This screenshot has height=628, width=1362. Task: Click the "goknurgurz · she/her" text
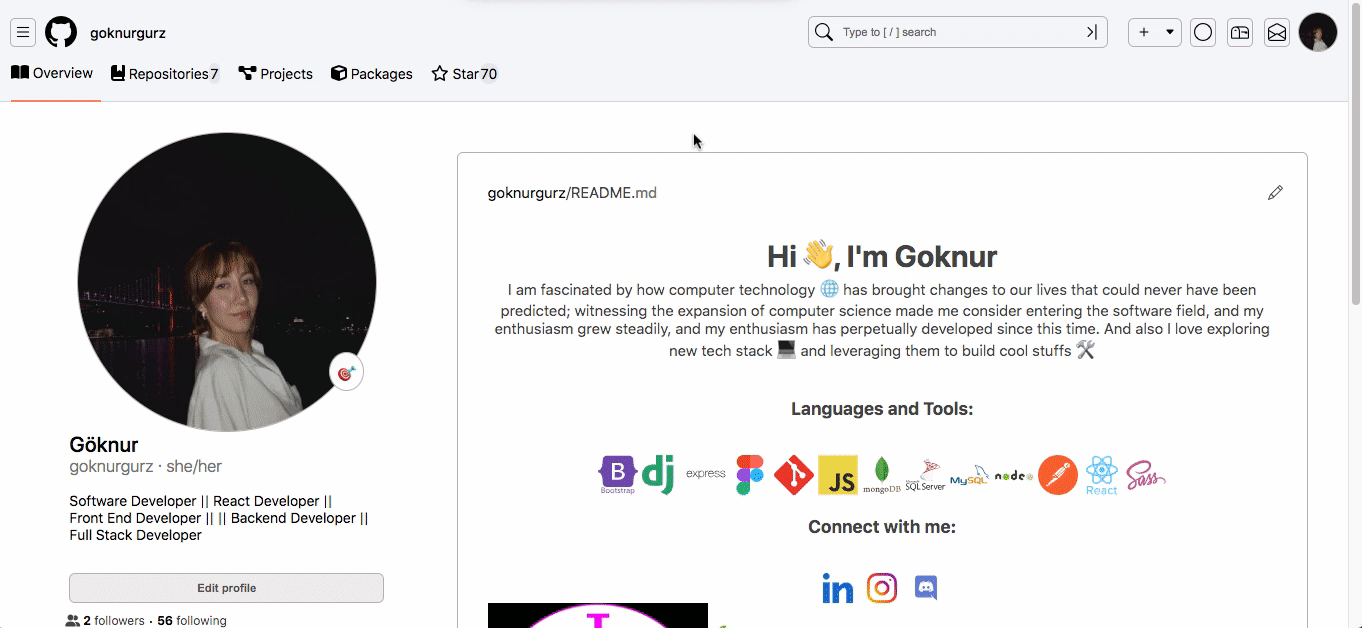146,466
